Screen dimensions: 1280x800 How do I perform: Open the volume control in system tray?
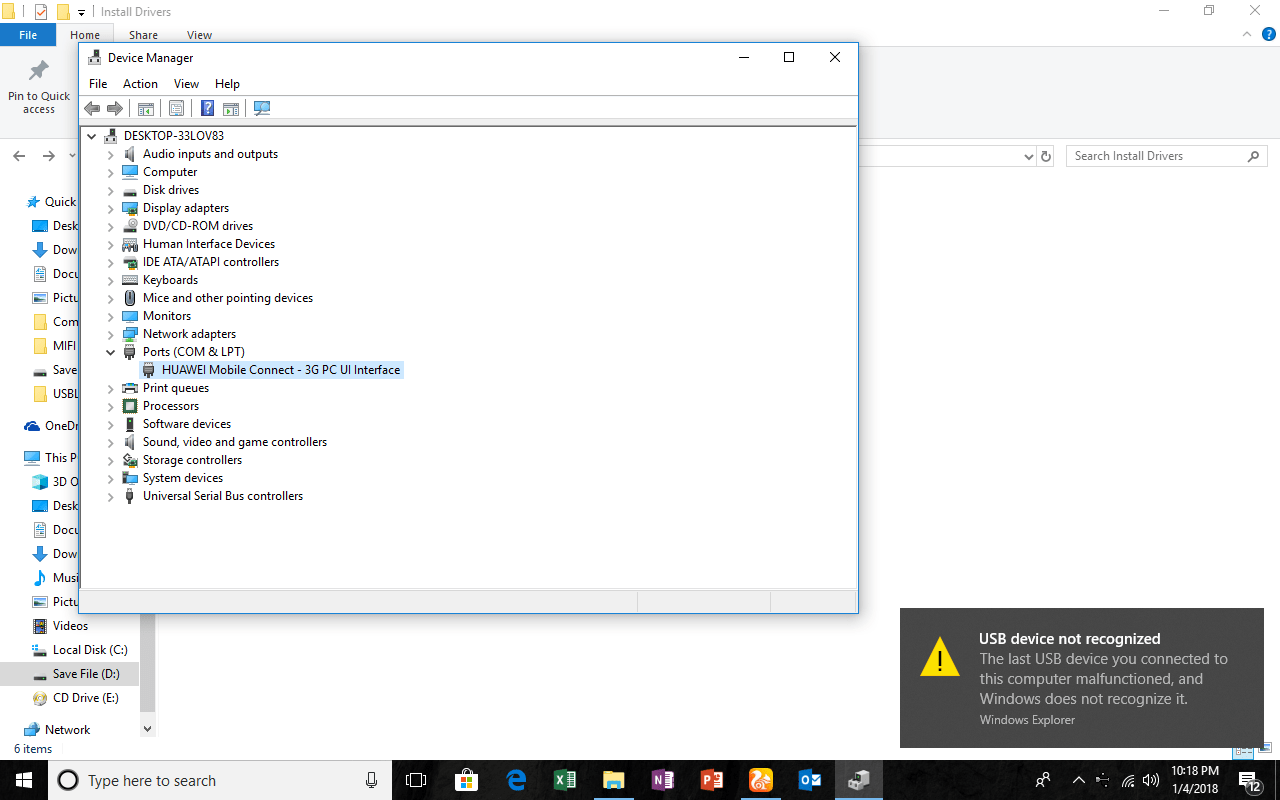pos(1151,780)
